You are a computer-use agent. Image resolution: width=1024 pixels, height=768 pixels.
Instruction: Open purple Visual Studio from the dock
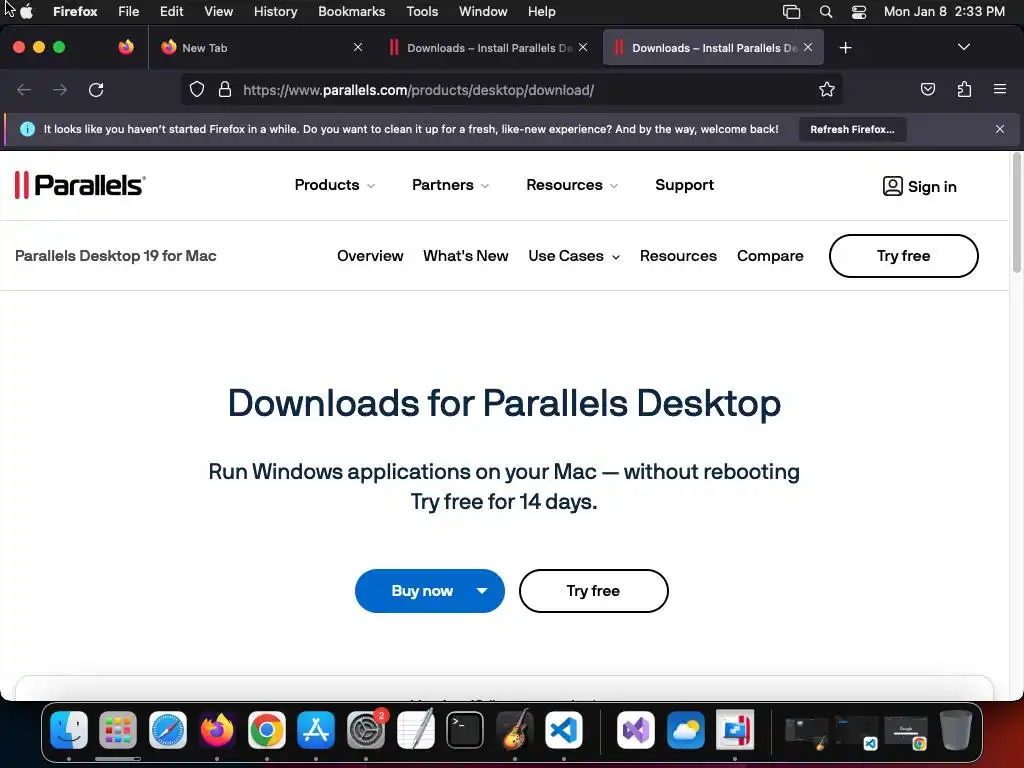point(635,729)
